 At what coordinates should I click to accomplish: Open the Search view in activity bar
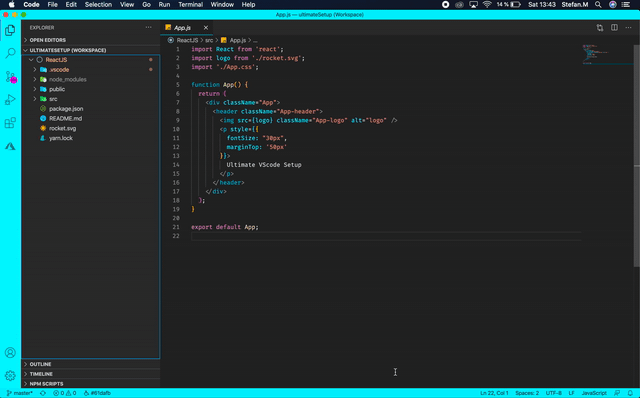tap(10, 53)
